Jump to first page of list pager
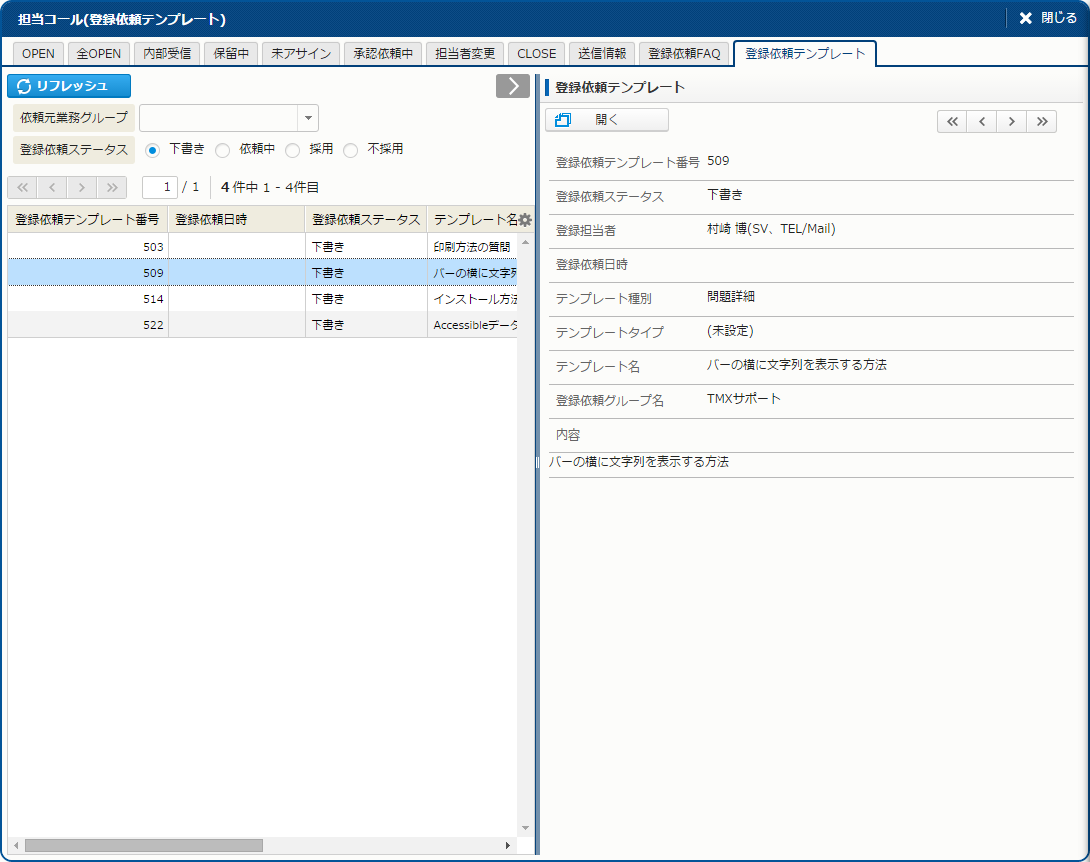The width and height of the screenshot is (1090, 862). pos(22,187)
